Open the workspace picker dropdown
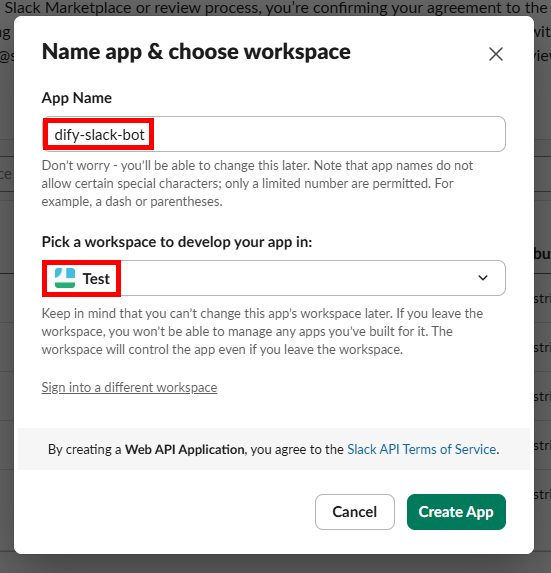 pos(274,278)
